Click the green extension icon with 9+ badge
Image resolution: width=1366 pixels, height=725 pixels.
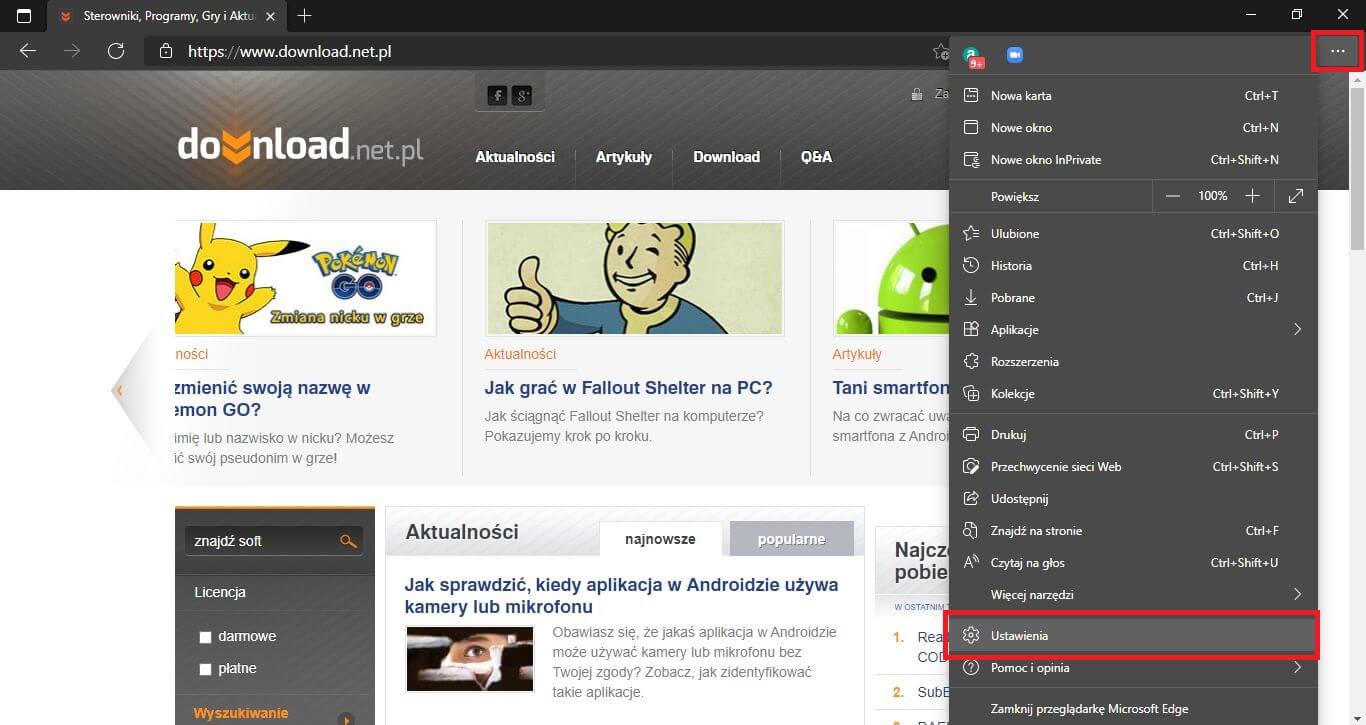(x=973, y=56)
